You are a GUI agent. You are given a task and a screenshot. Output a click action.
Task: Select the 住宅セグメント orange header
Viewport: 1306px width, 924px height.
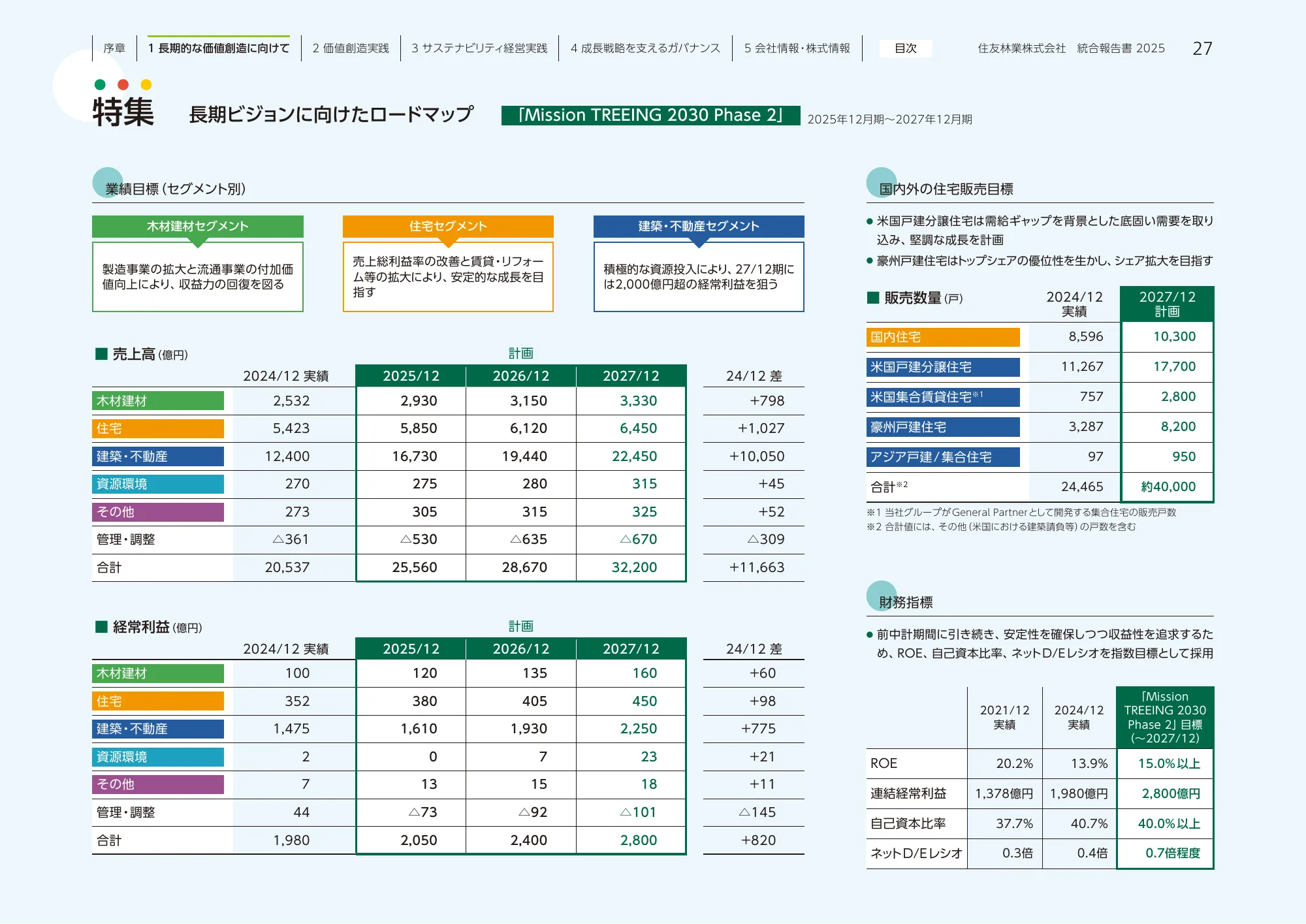[x=448, y=226]
